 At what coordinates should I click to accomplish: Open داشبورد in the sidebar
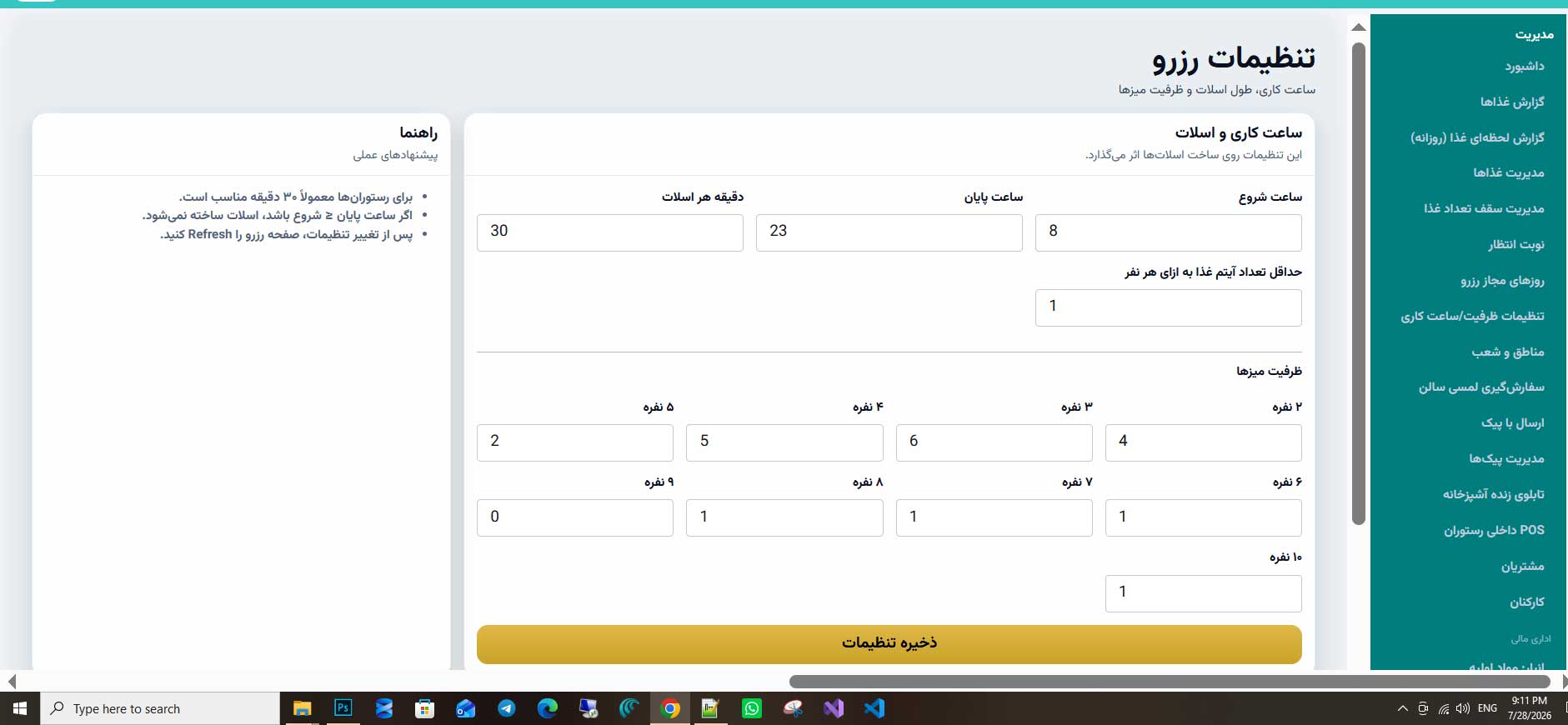1524,66
